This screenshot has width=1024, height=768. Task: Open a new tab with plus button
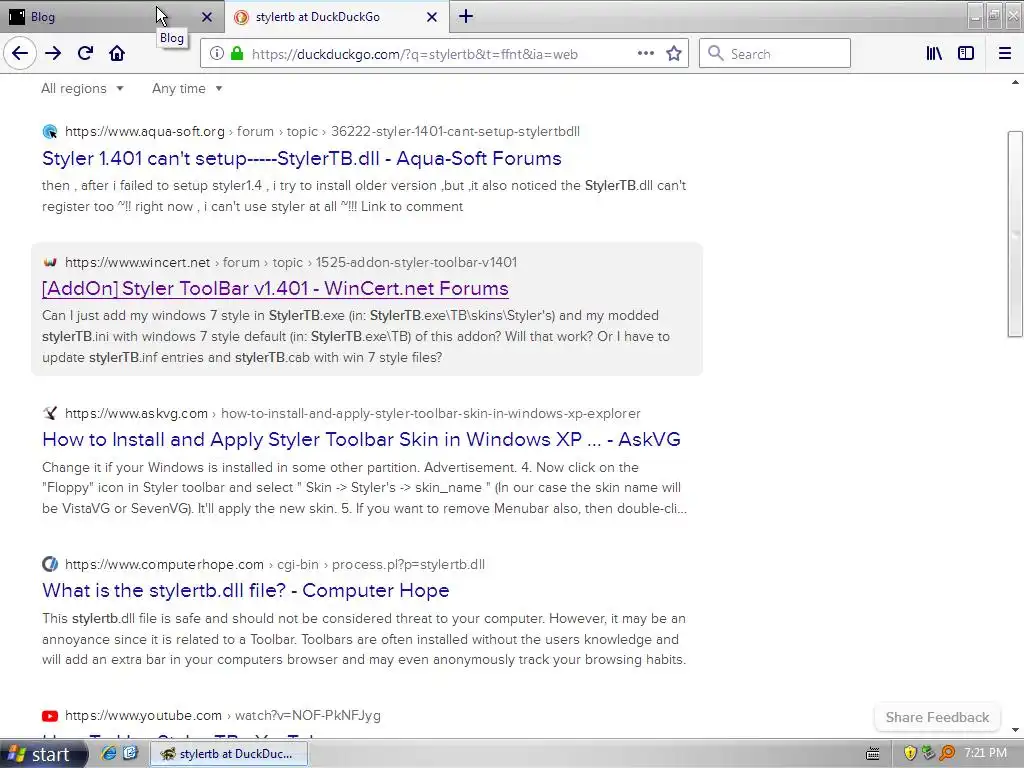click(x=466, y=16)
